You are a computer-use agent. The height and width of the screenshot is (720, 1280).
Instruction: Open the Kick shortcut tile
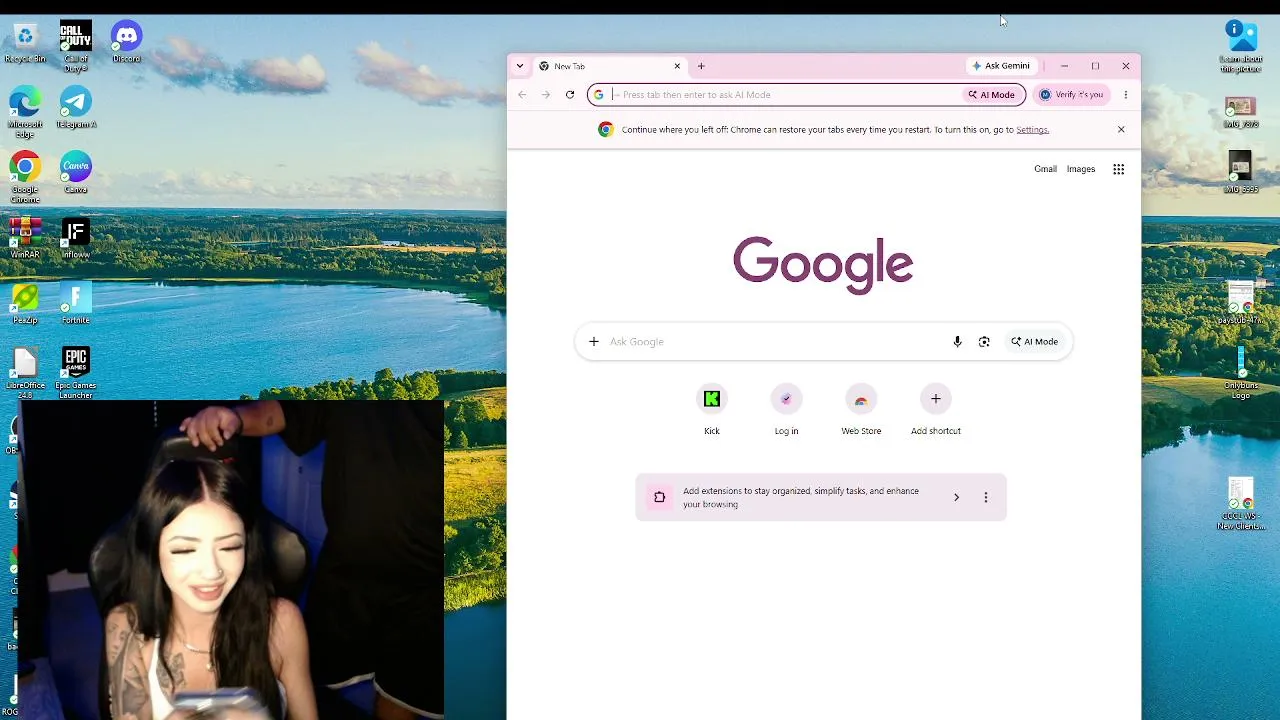(712, 411)
